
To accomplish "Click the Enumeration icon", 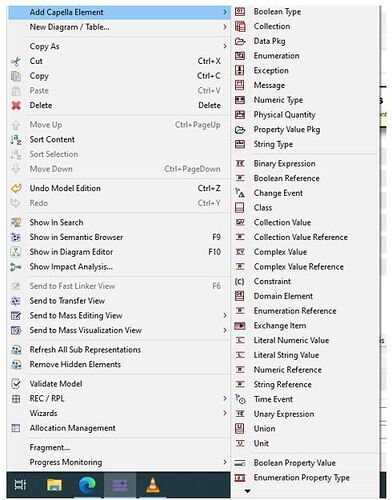I will (240, 56).
